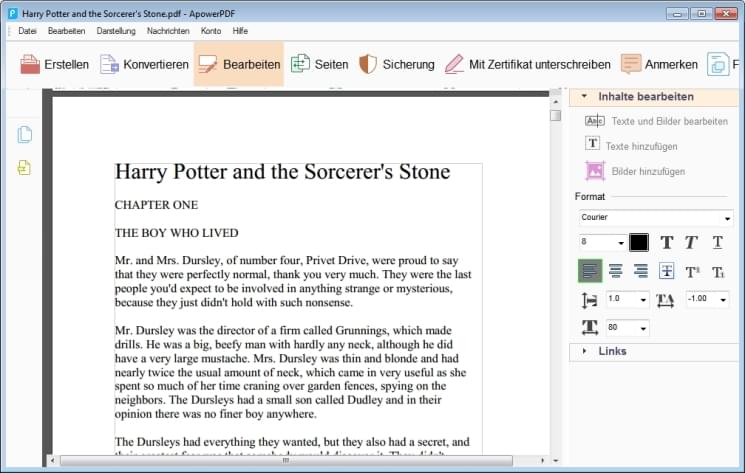
Task: Toggle strikethrough text formatting
Action: (667, 271)
